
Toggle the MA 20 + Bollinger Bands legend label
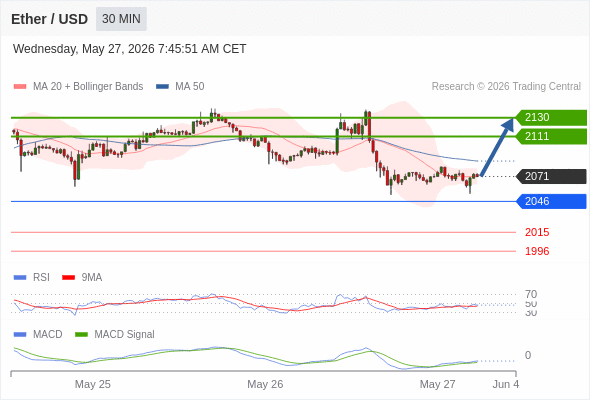pyautogui.click(x=88, y=87)
